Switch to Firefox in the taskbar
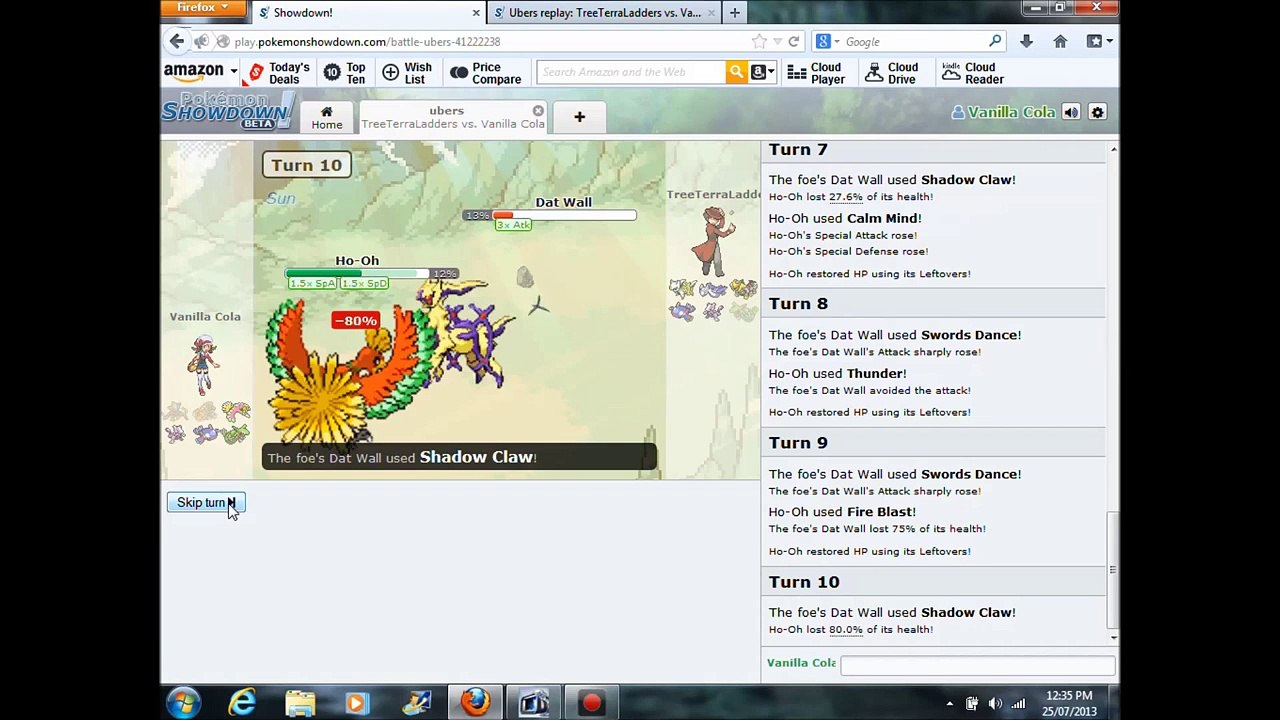 click(x=475, y=703)
